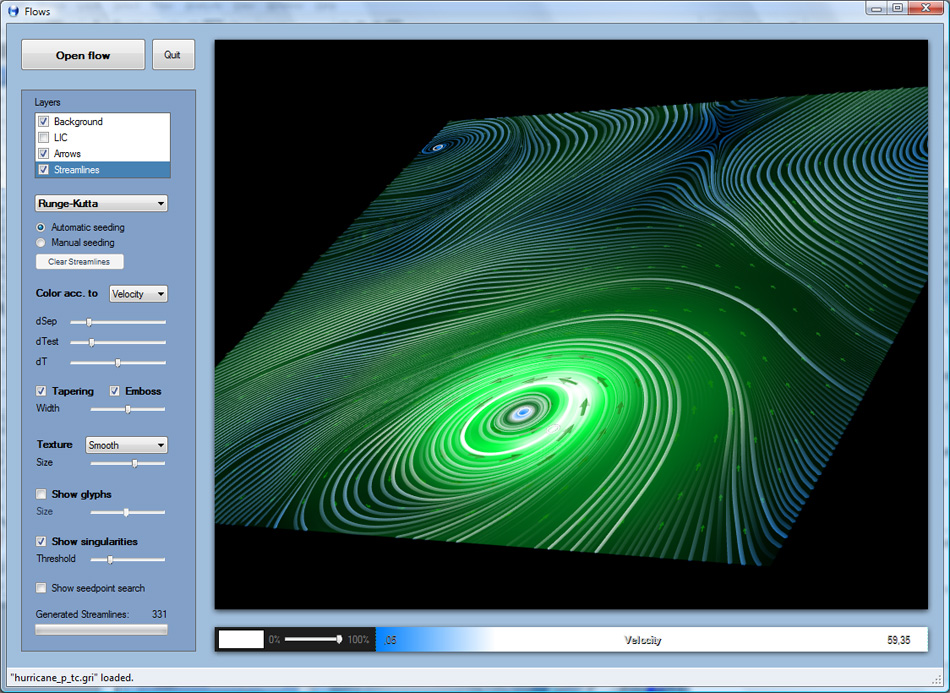The height and width of the screenshot is (693, 950).
Task: Enable the Show glyphs checkbox
Action: 41,494
